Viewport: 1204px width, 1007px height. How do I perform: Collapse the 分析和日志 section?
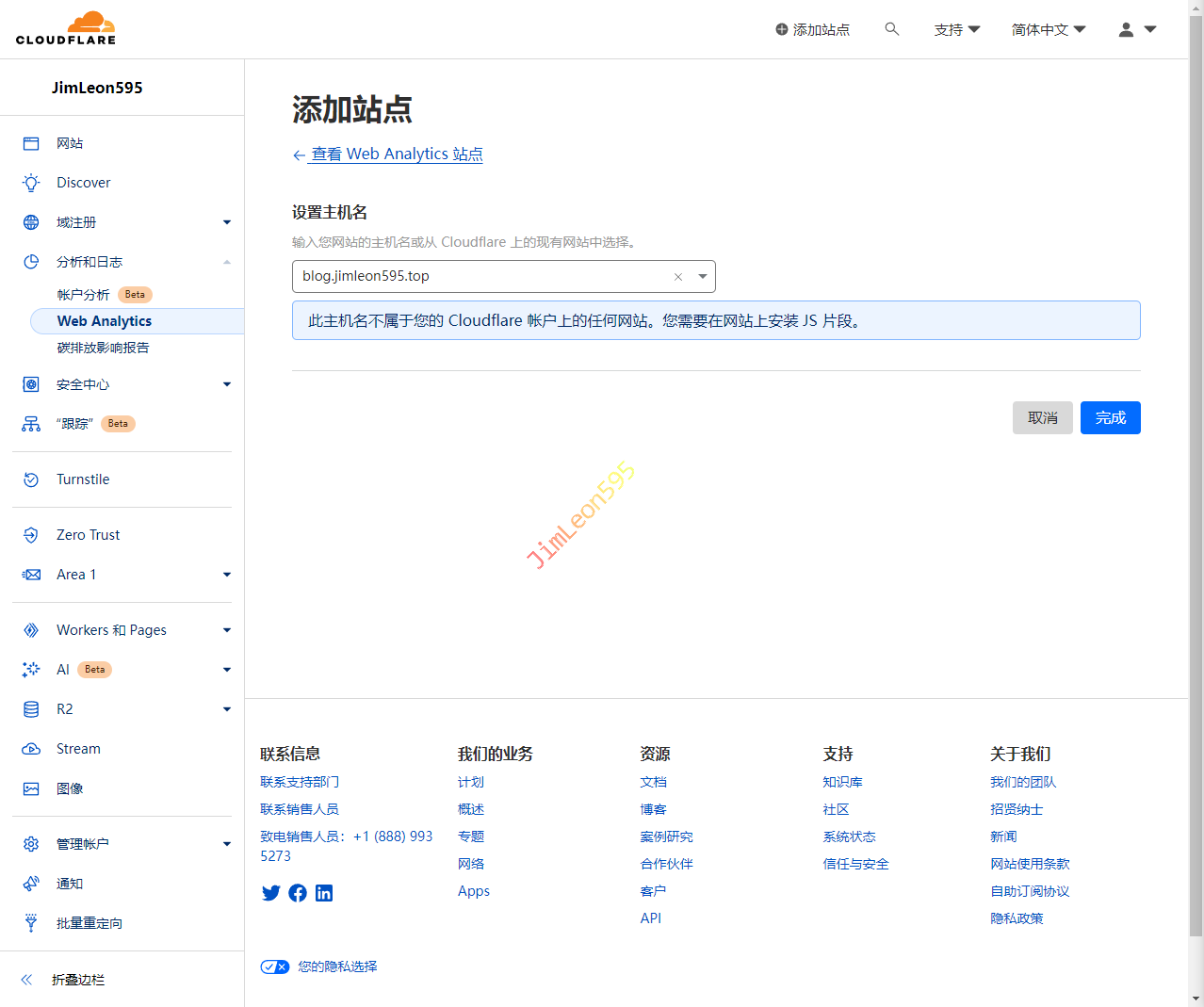click(227, 262)
